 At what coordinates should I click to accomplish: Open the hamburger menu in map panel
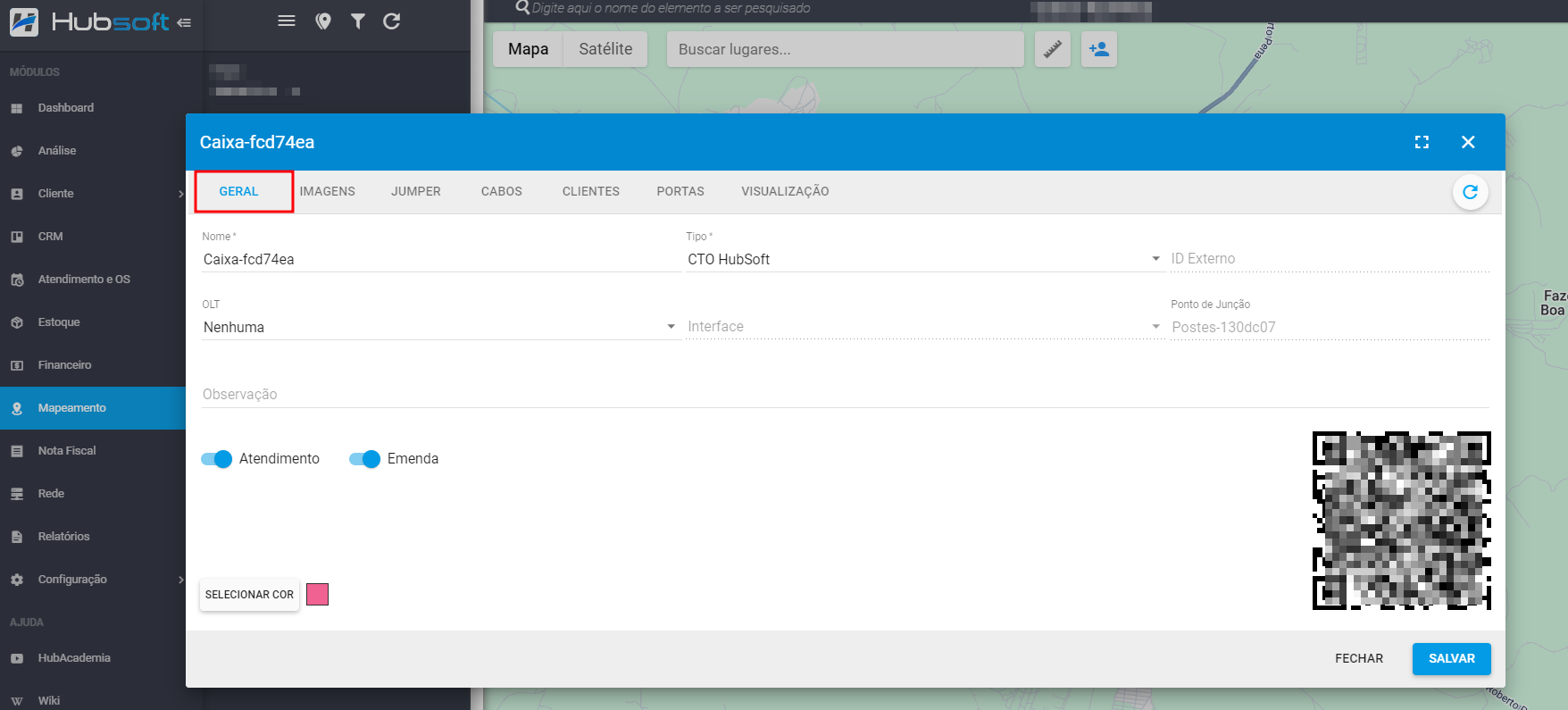[287, 21]
